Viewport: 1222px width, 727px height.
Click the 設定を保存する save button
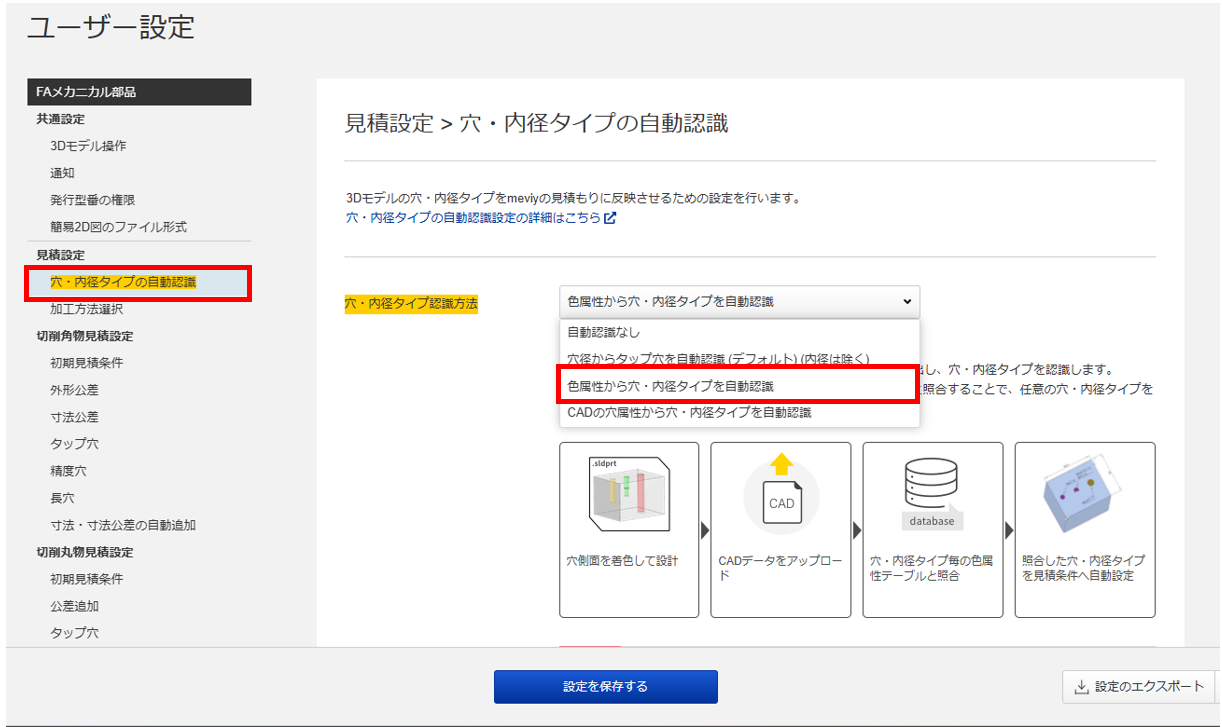coord(604,687)
